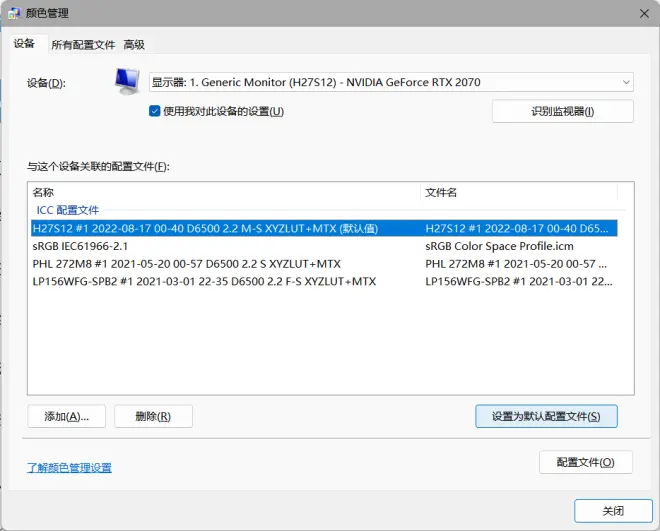
Task: Open the 所有配置文件 tab
Action: [x=83, y=45]
